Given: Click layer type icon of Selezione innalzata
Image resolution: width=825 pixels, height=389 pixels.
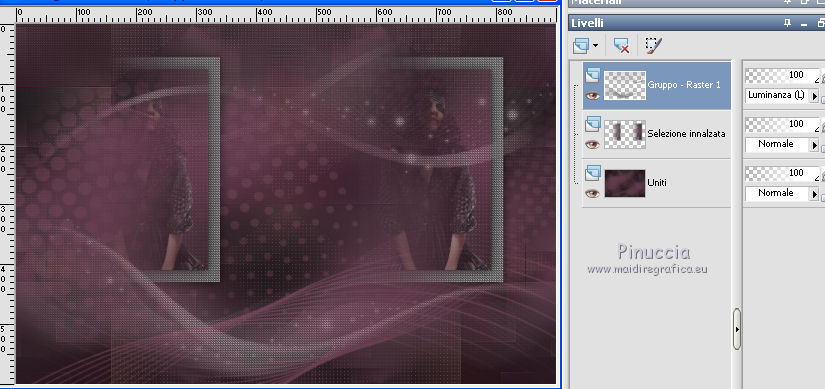Looking at the screenshot, I should click(593, 123).
